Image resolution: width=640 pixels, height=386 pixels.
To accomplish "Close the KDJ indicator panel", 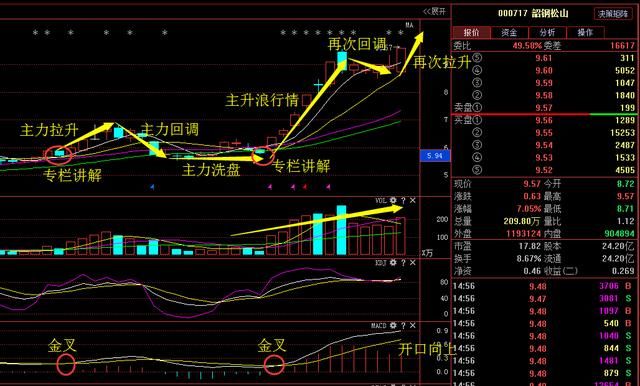I will click(413, 263).
